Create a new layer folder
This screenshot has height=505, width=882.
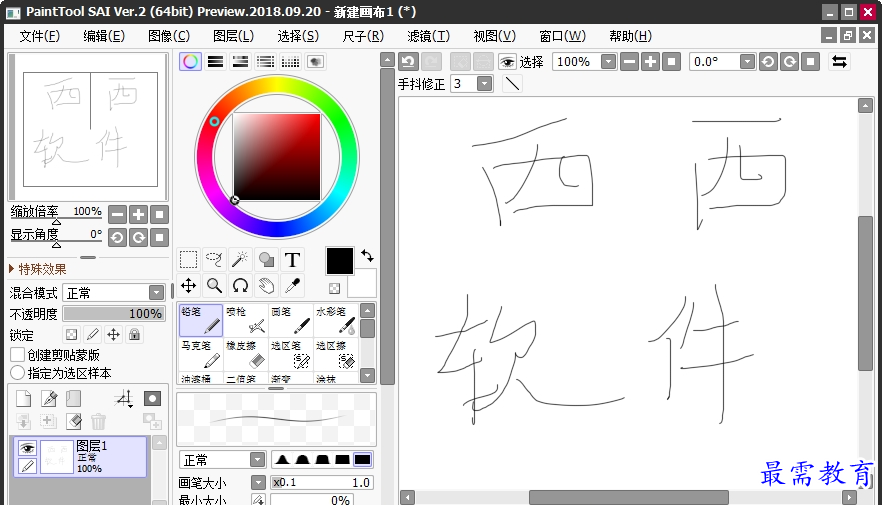74,399
